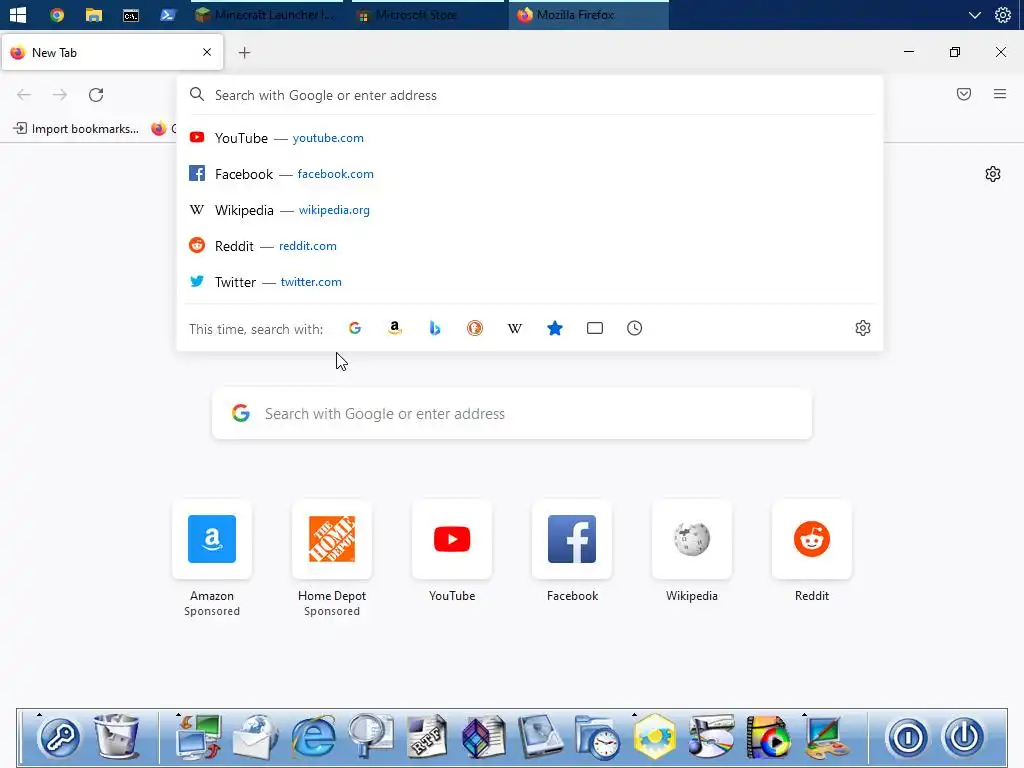Search Bookmarks using the star icon
Image resolution: width=1024 pixels, height=768 pixels.
point(554,328)
